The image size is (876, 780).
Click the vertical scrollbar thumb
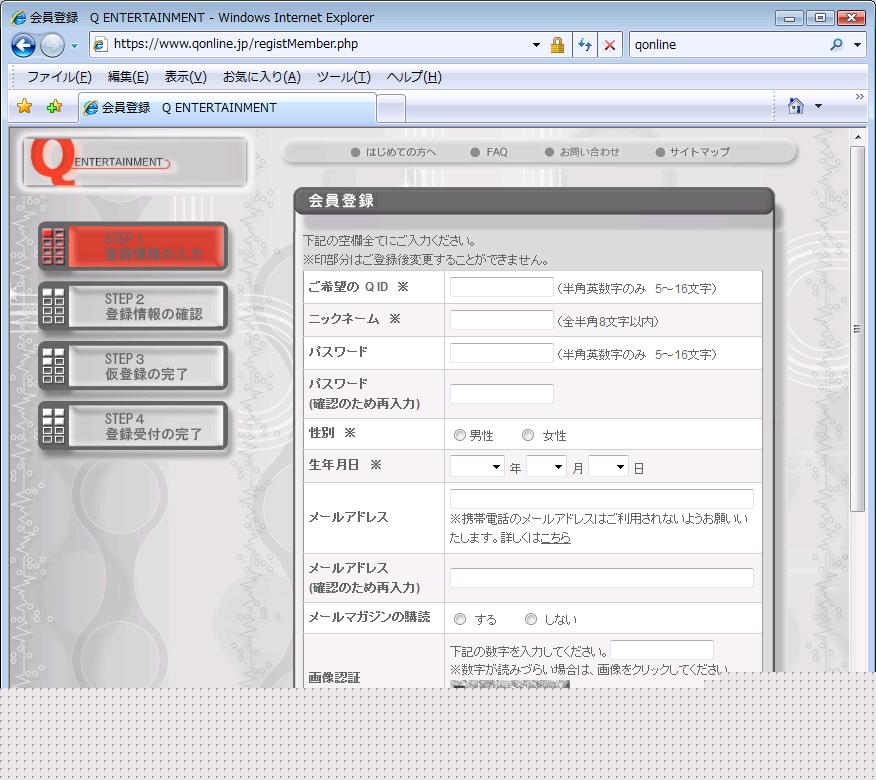coord(858,329)
